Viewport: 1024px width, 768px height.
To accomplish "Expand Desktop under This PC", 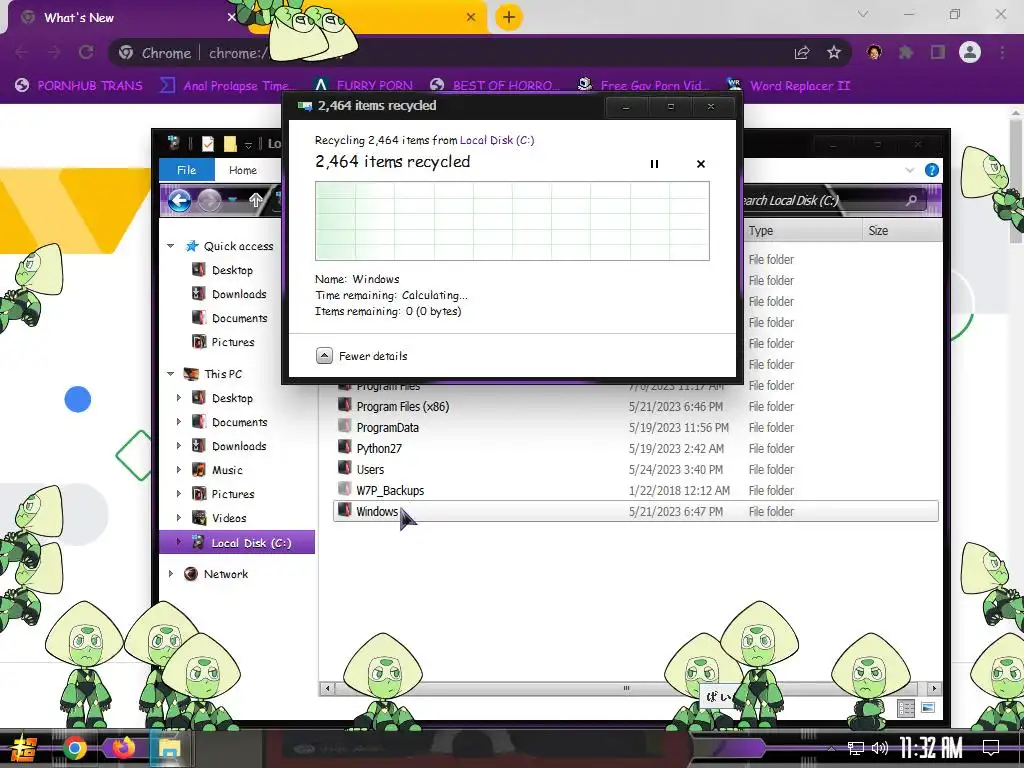I will point(179,398).
